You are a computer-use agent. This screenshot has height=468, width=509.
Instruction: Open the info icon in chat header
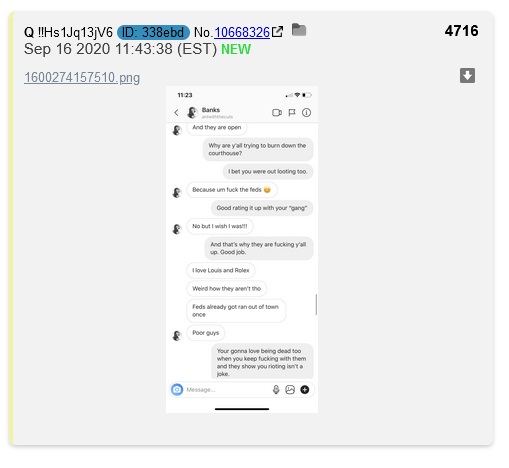(x=306, y=113)
